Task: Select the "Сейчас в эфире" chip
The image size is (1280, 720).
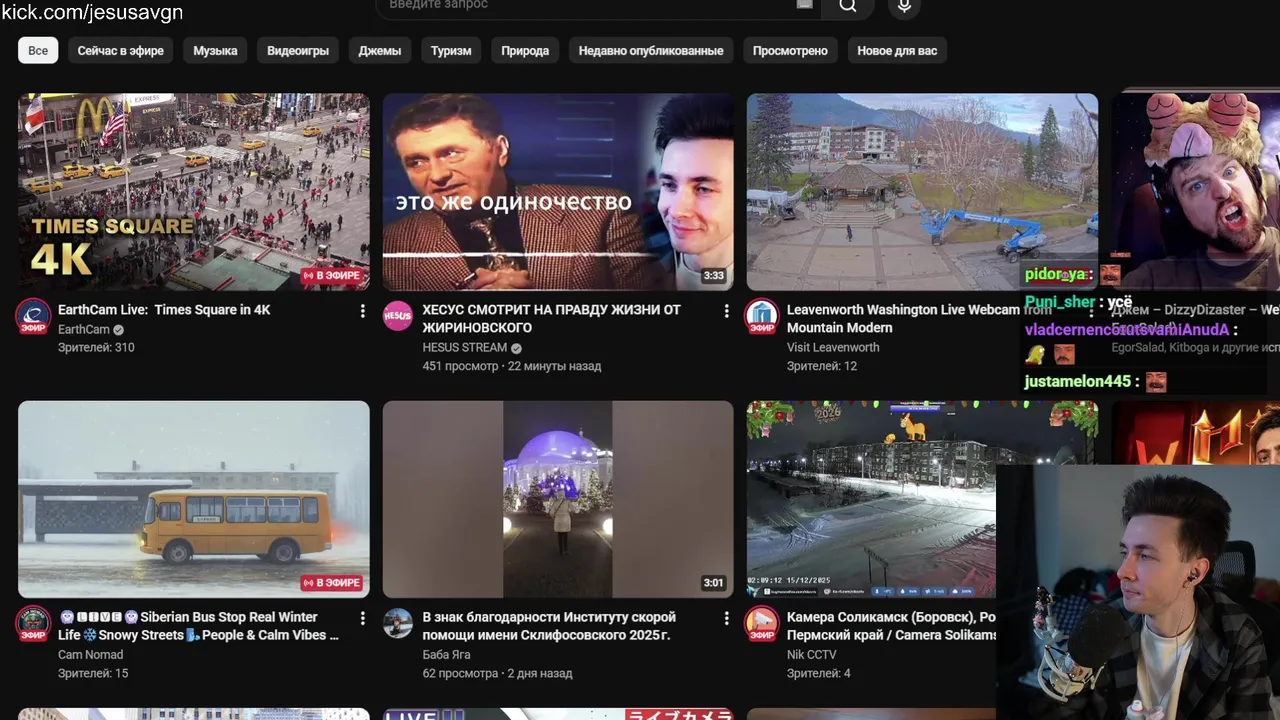Action: click(x=120, y=50)
